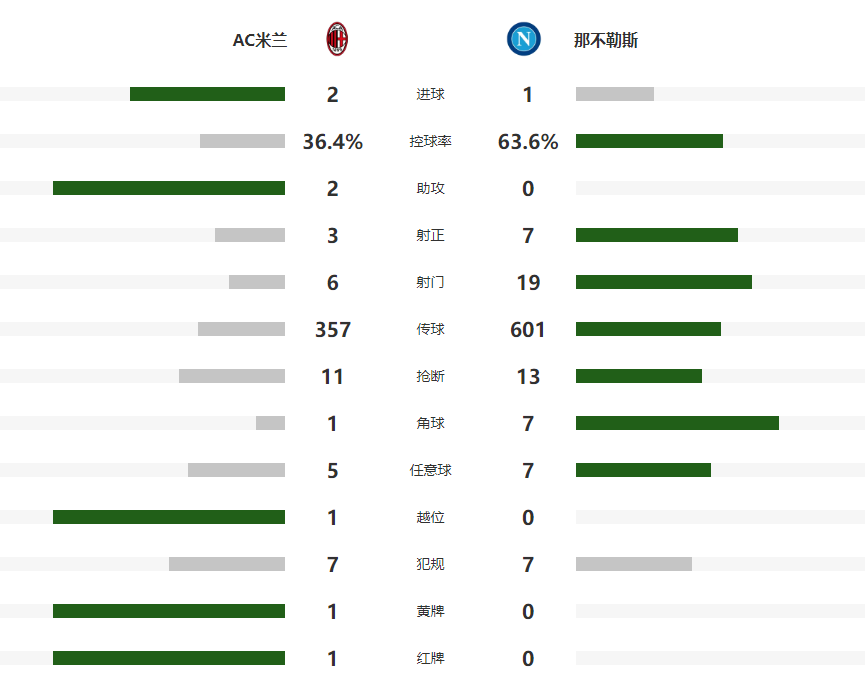The image size is (865, 699).
Task: Click the 进球 stat label
Action: (431, 95)
